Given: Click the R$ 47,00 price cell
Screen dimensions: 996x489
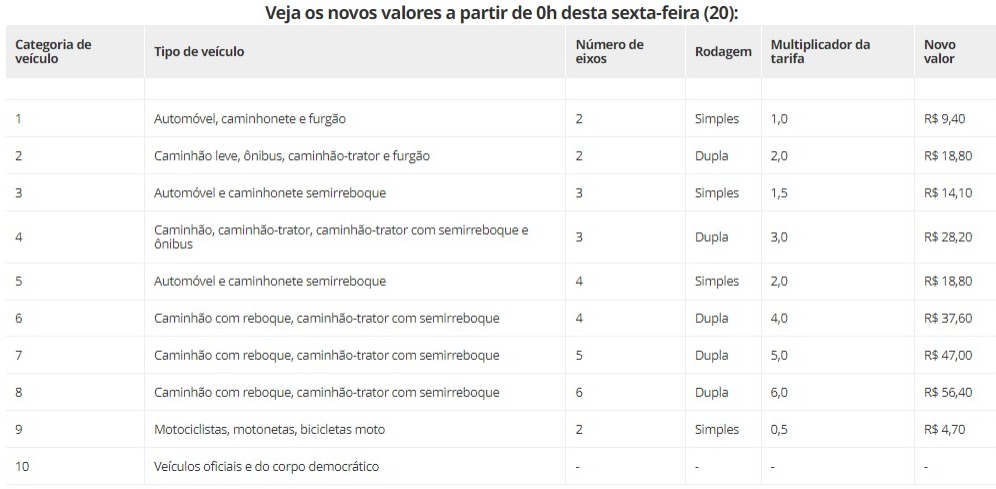Looking at the screenshot, I should pos(948,355).
